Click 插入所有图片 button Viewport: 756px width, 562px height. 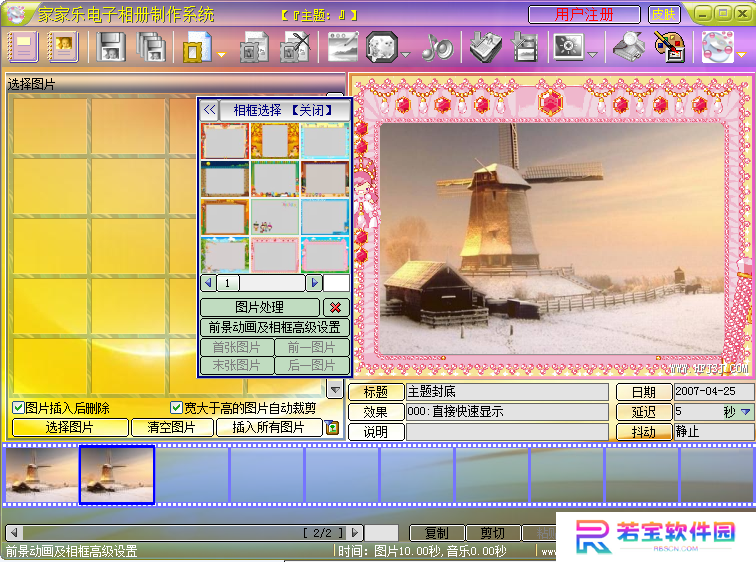269,427
